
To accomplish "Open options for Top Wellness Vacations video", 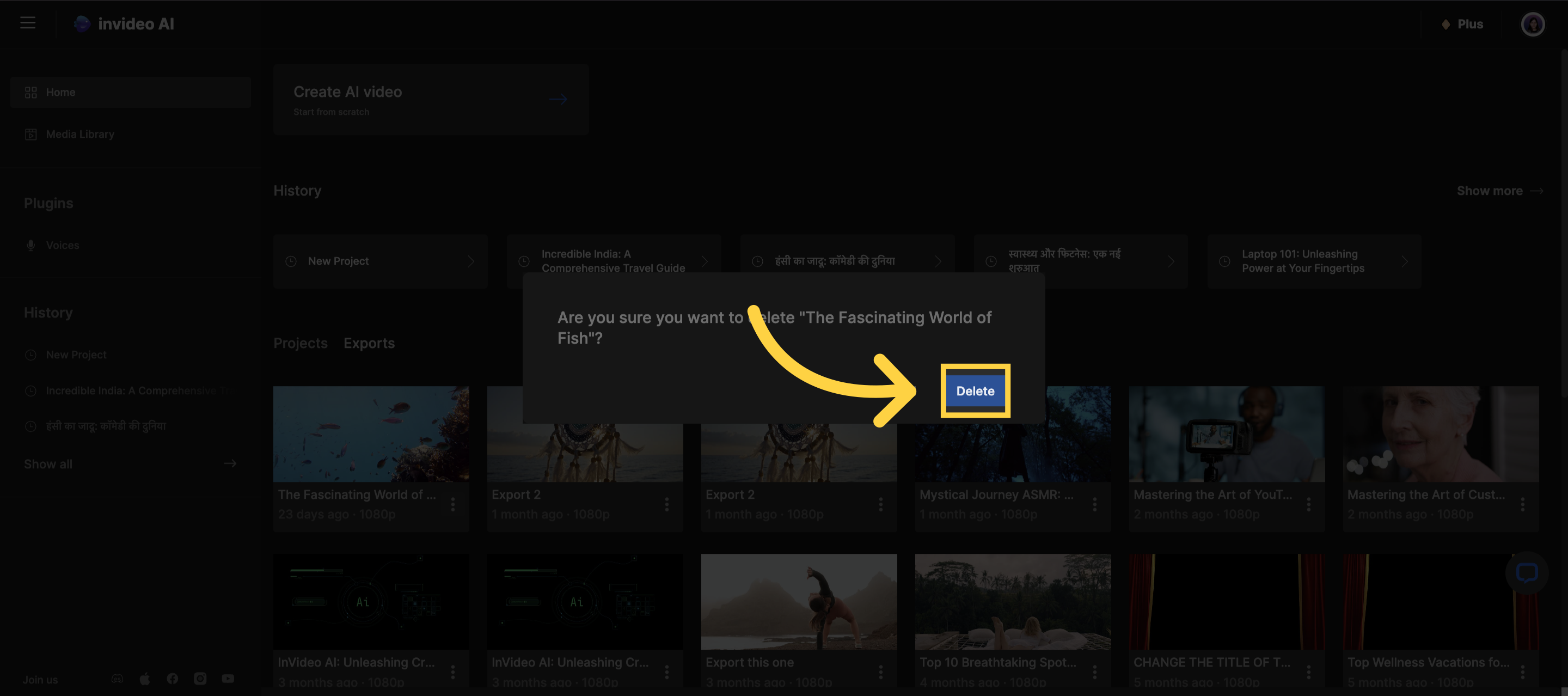I will [x=1522, y=671].
